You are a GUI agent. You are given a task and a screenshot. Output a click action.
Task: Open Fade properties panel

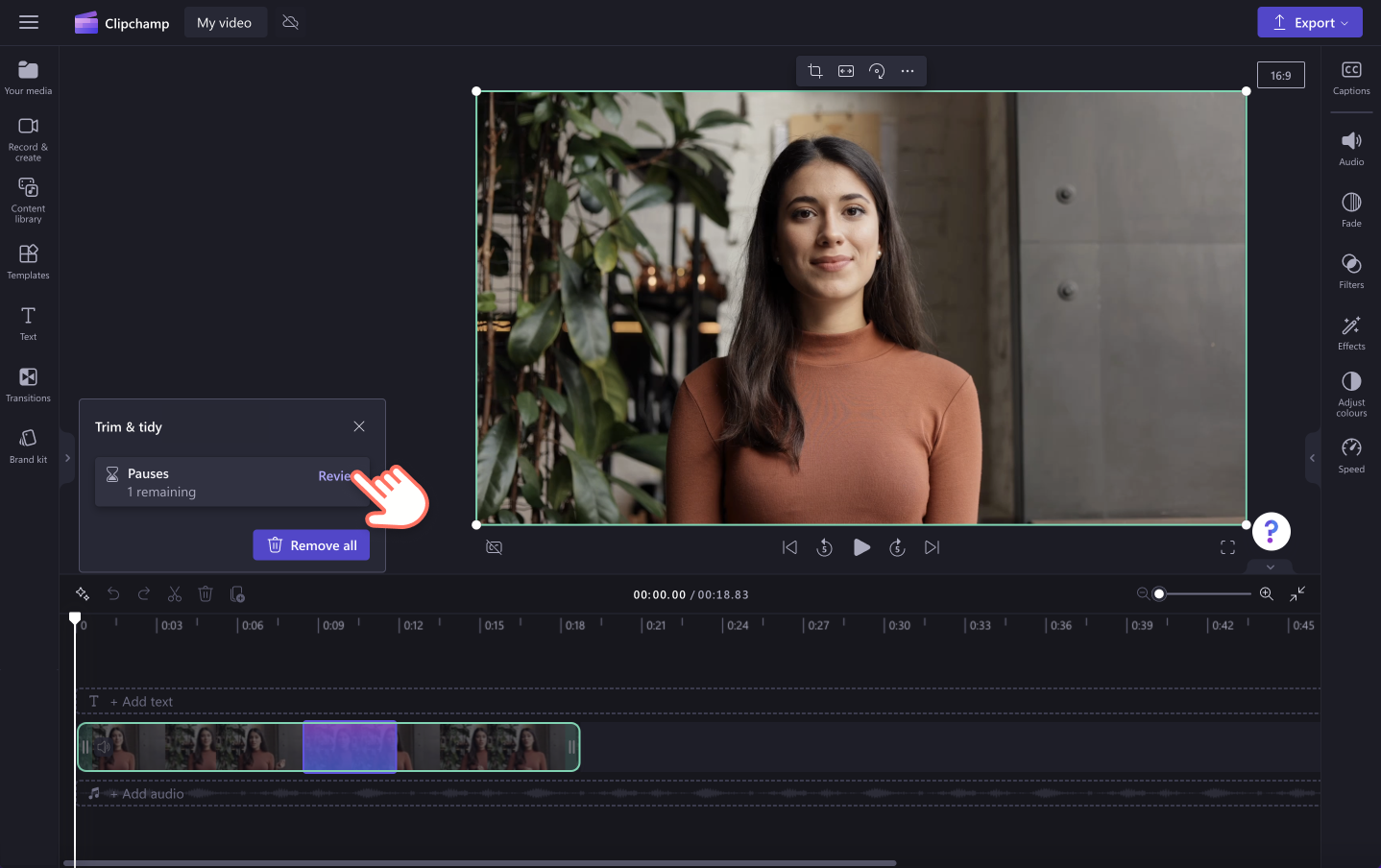tap(1351, 211)
